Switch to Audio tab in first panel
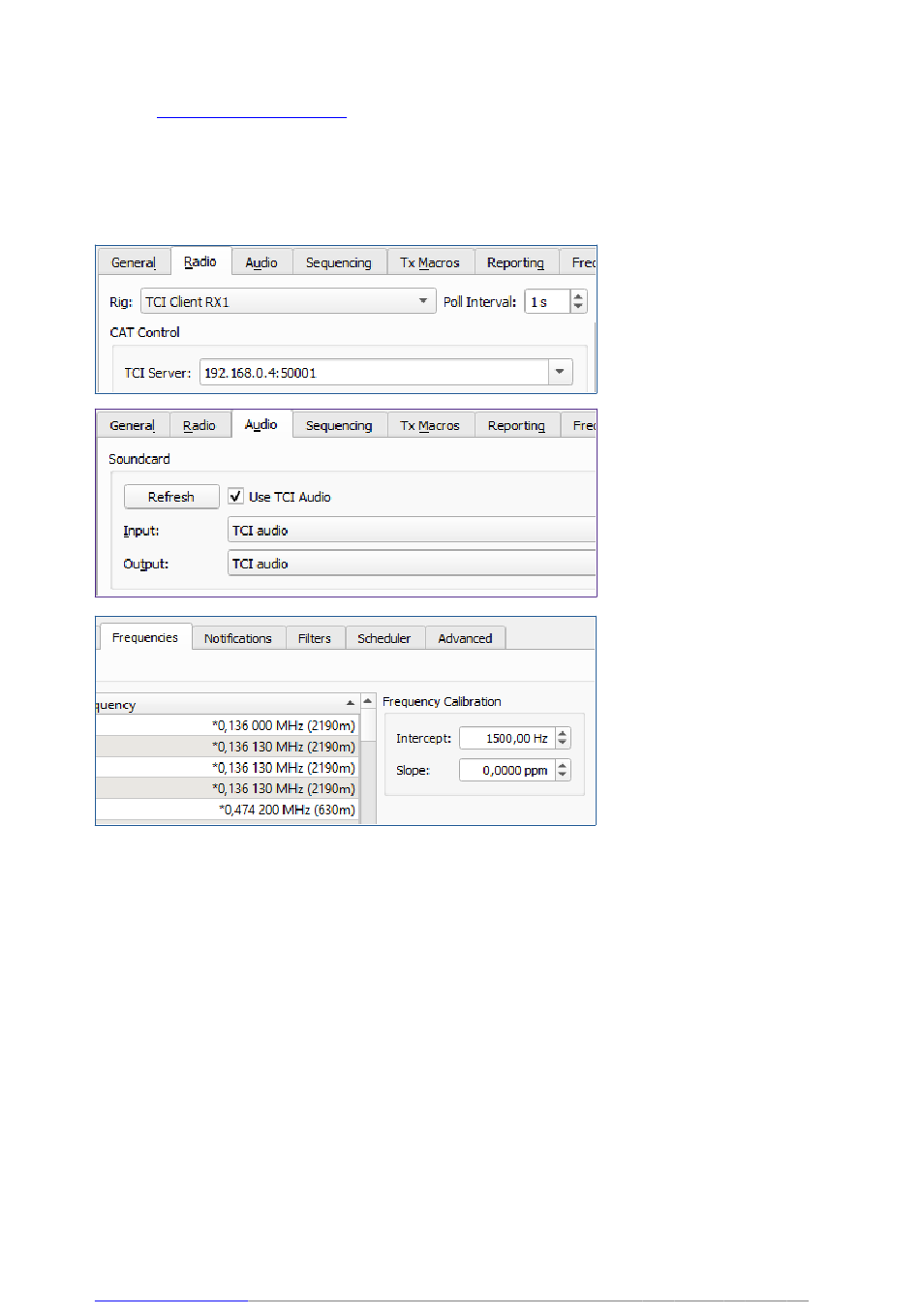920x1316 pixels. coord(261,262)
